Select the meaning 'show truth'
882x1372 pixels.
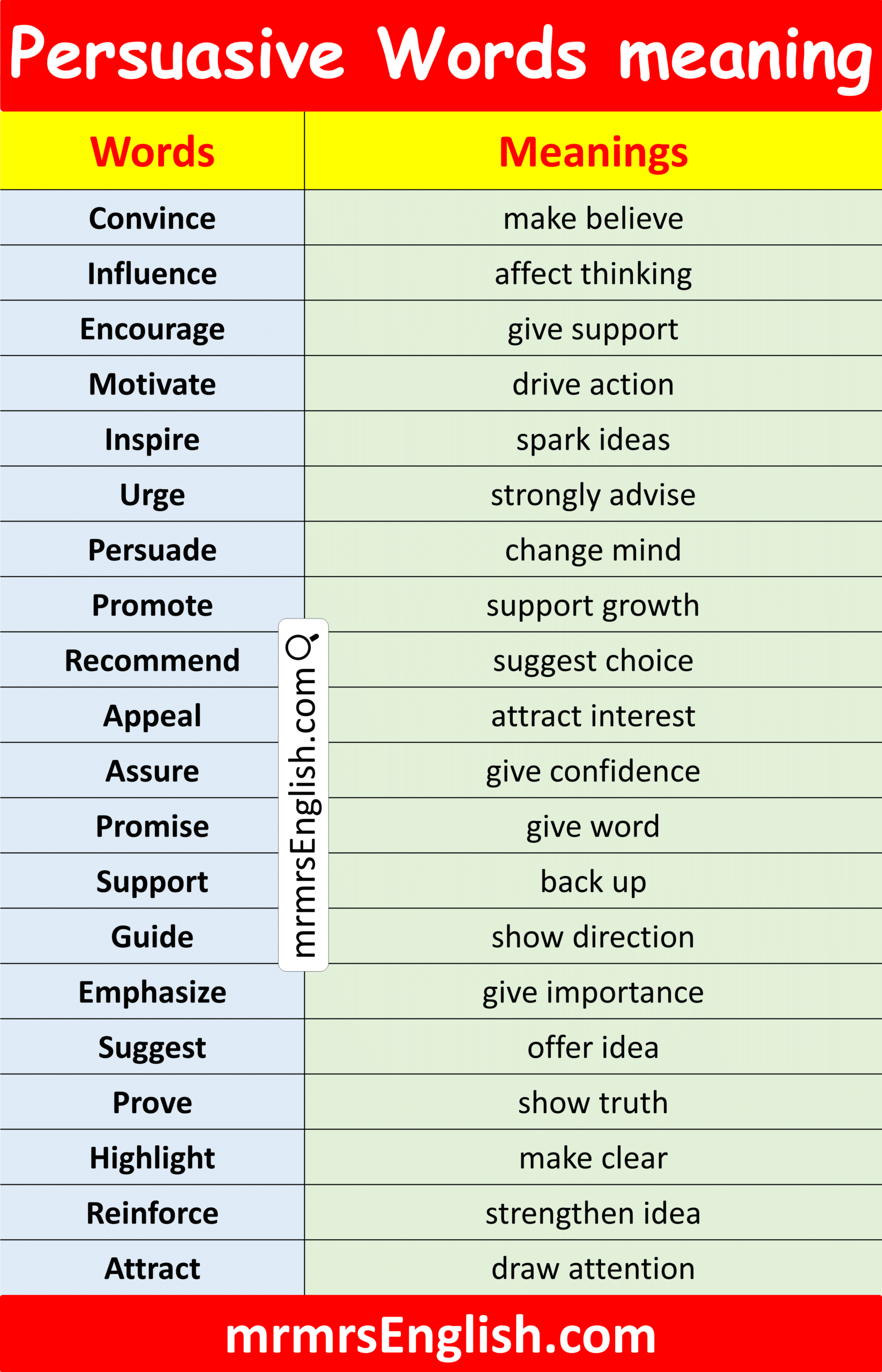(x=593, y=1103)
